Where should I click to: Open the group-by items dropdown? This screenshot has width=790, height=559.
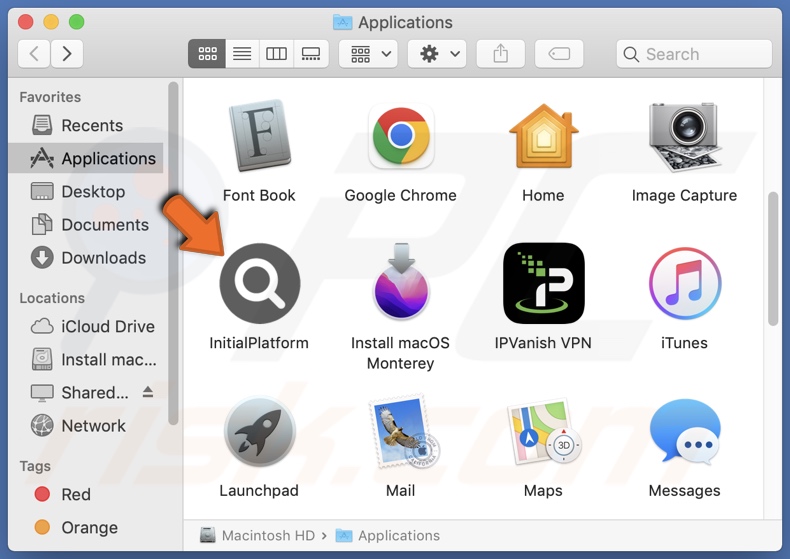coord(368,53)
